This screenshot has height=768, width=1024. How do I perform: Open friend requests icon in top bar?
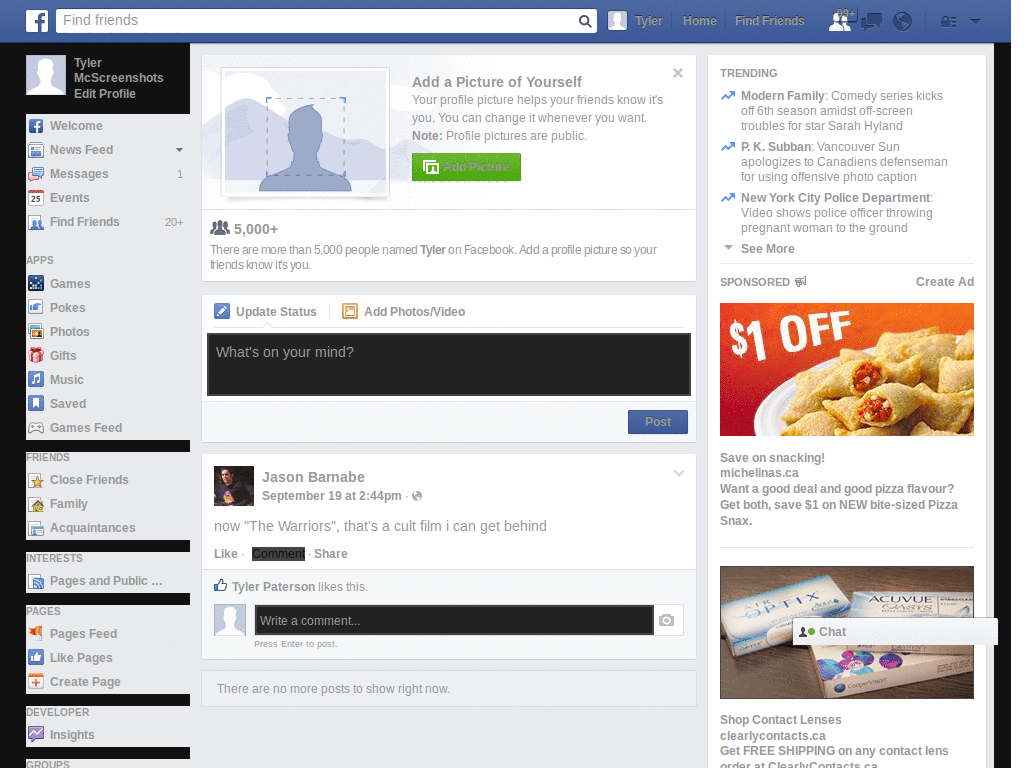[840, 21]
